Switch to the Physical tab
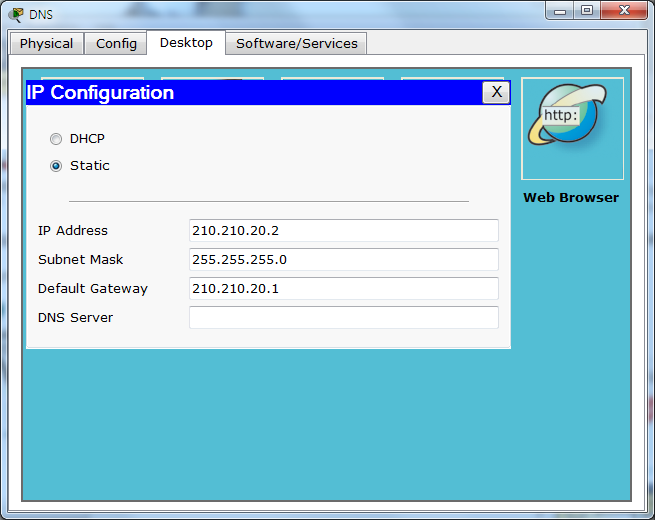The image size is (655, 520). (46, 43)
